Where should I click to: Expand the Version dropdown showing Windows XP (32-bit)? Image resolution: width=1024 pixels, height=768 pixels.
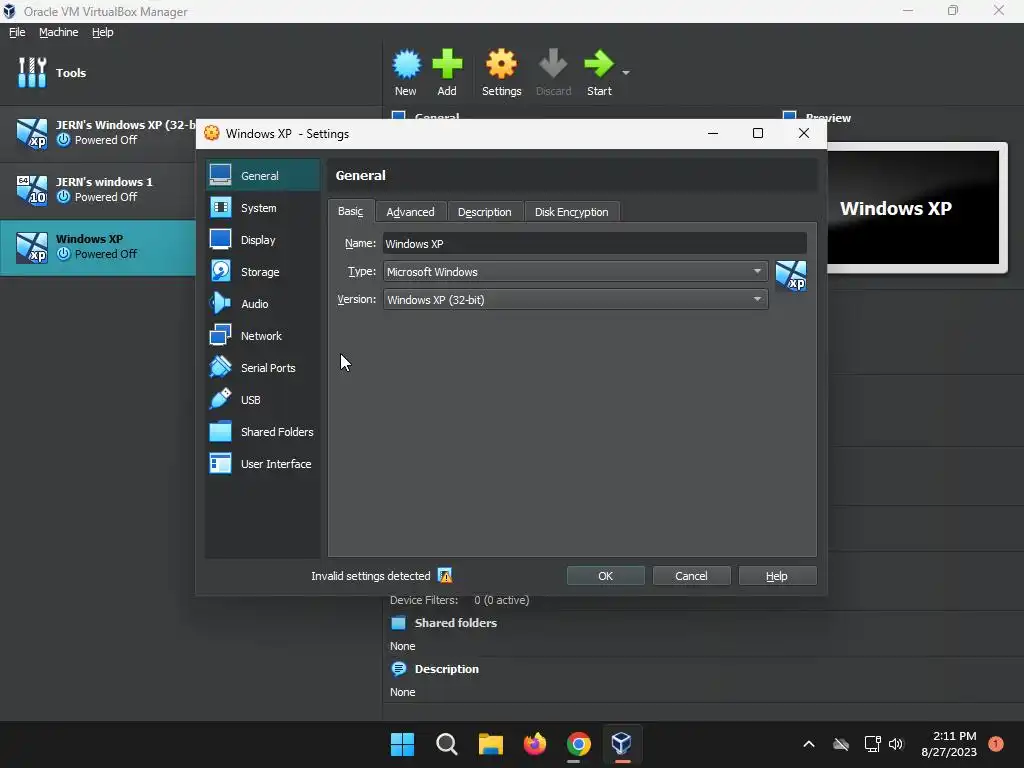(575, 300)
